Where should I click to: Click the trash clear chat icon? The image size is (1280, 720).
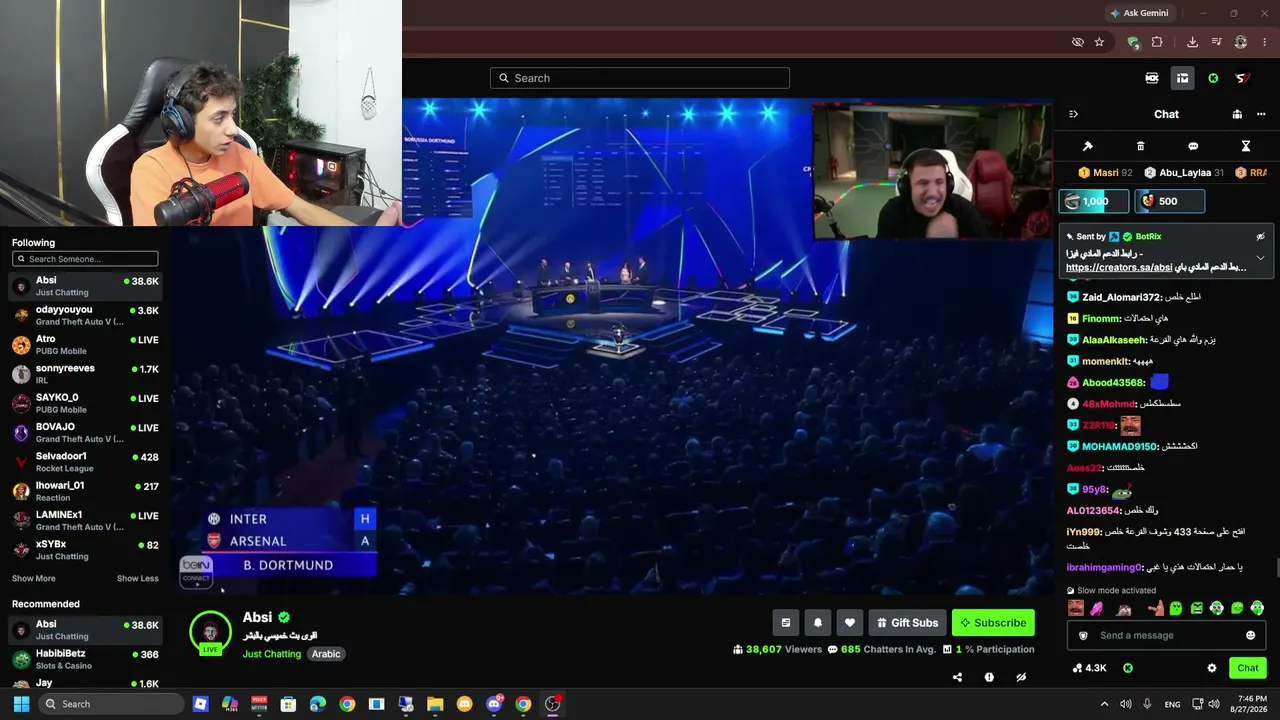(1140, 146)
